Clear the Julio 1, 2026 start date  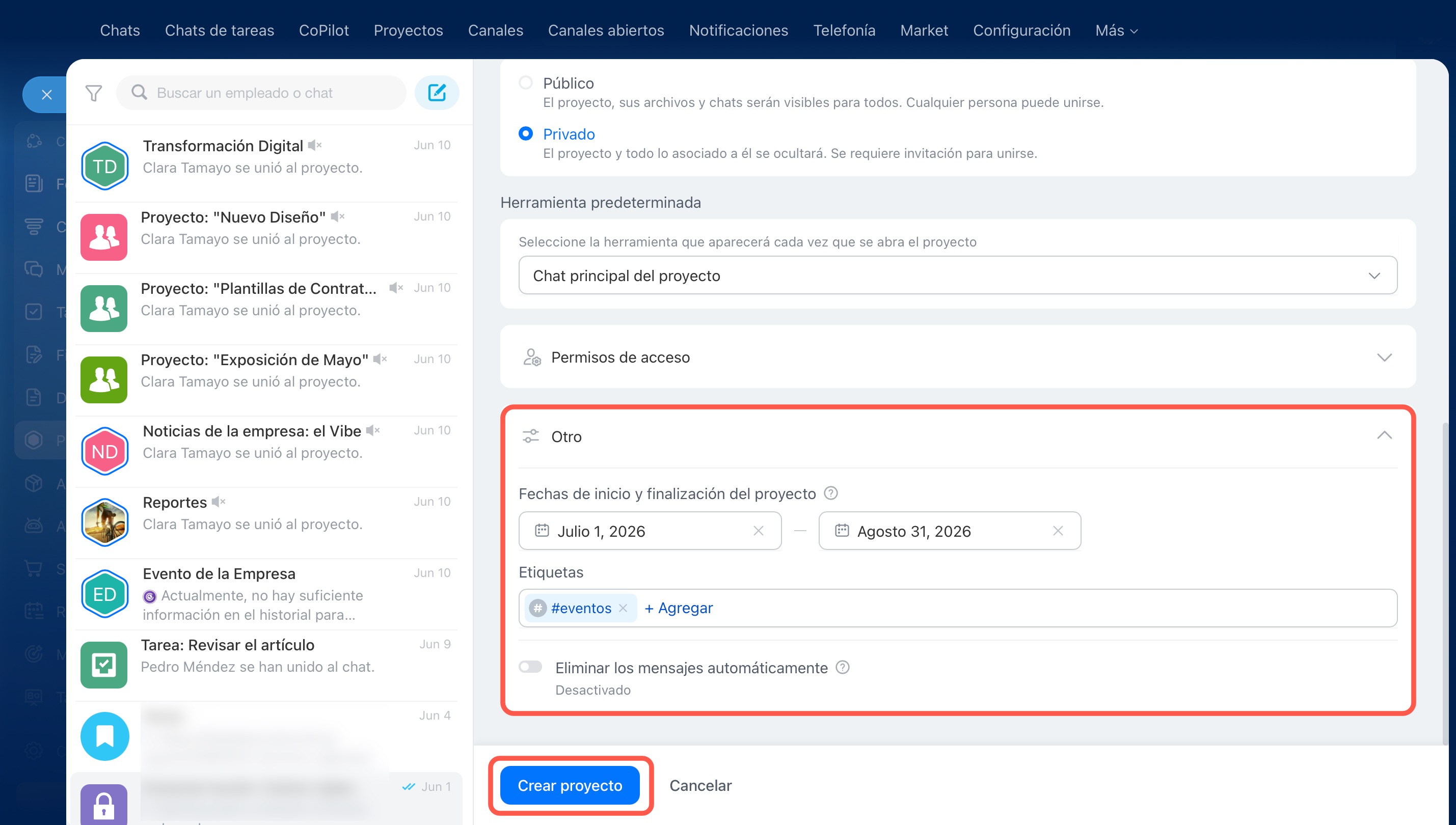tap(759, 531)
